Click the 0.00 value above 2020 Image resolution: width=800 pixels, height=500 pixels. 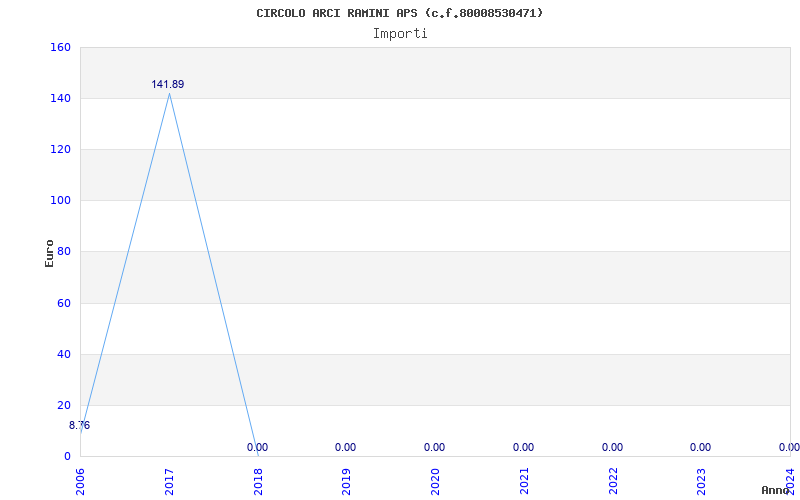(x=434, y=447)
